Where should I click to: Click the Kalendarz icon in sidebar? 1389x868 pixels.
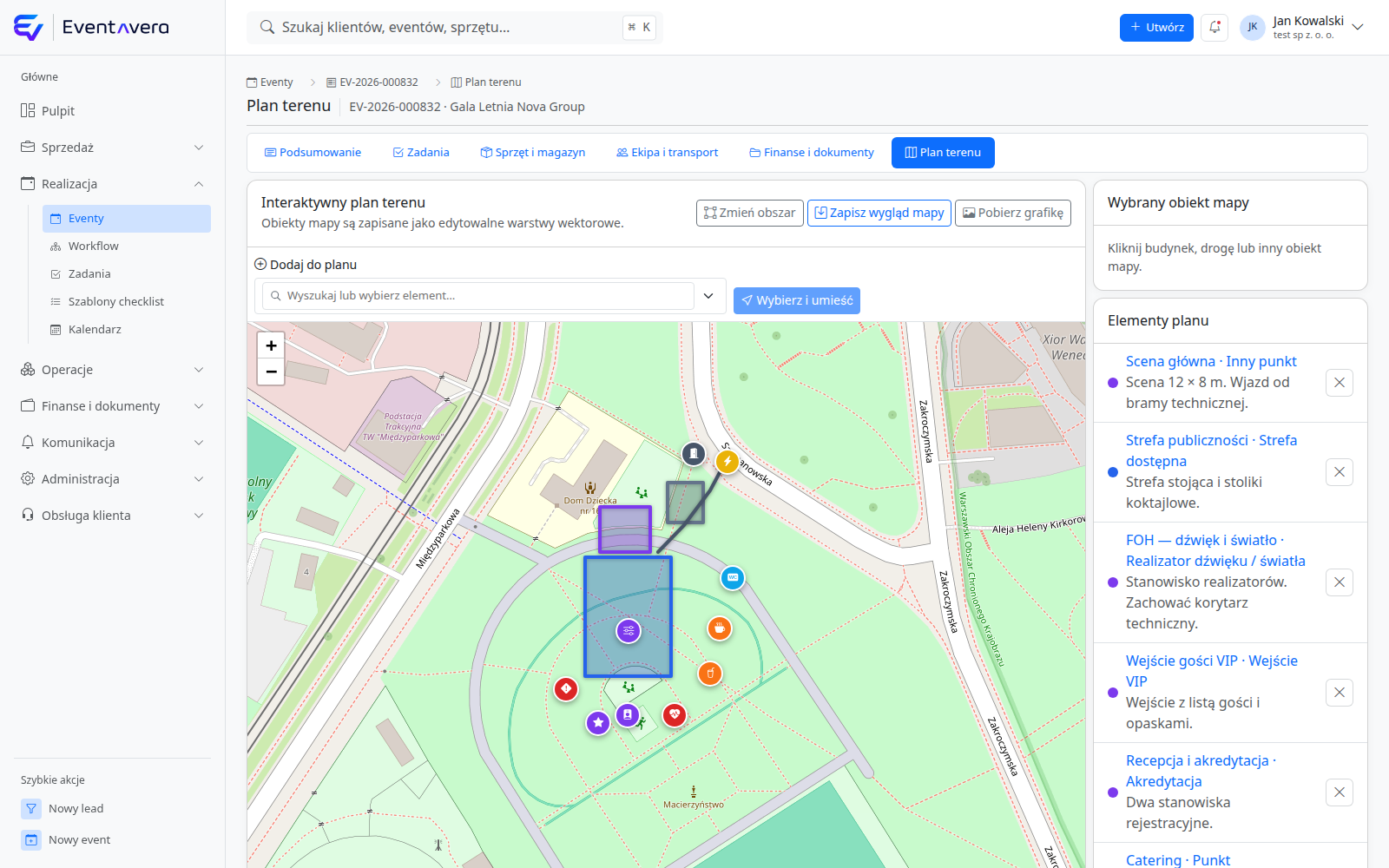(56, 330)
